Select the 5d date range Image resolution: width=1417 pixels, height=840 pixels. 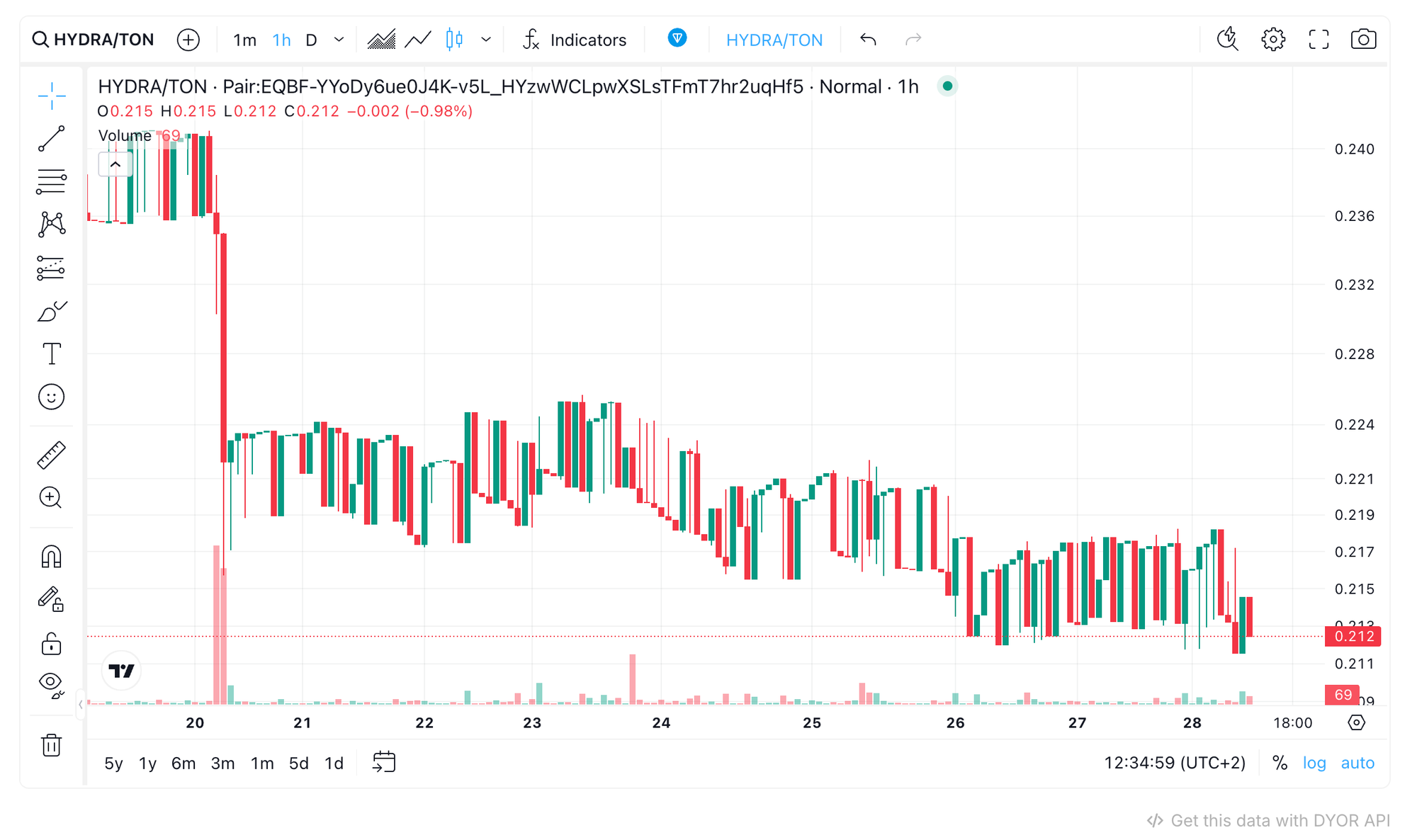[299, 764]
